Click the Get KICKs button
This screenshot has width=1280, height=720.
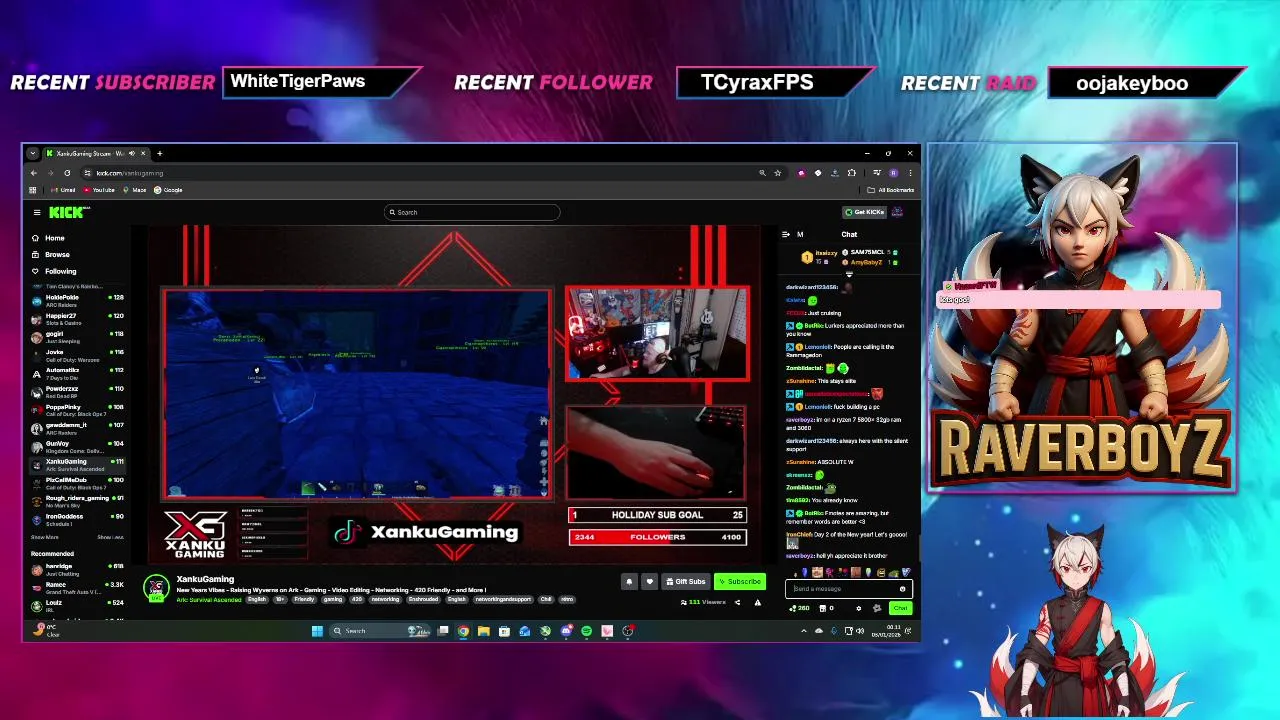865,212
